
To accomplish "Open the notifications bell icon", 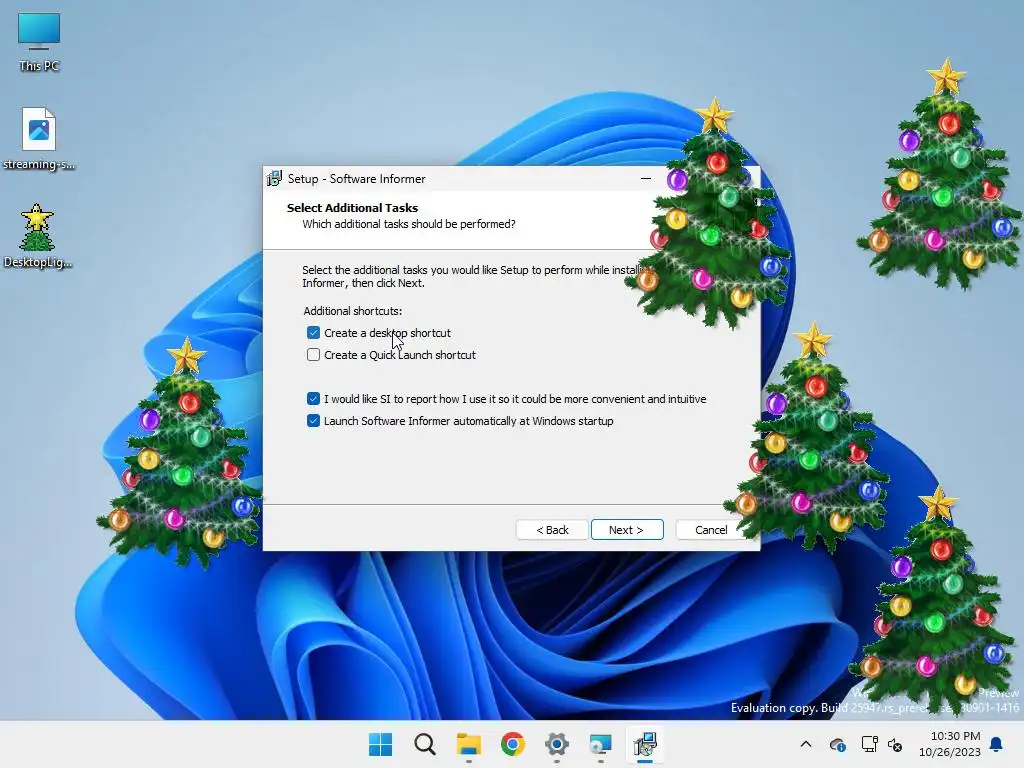I will (997, 744).
